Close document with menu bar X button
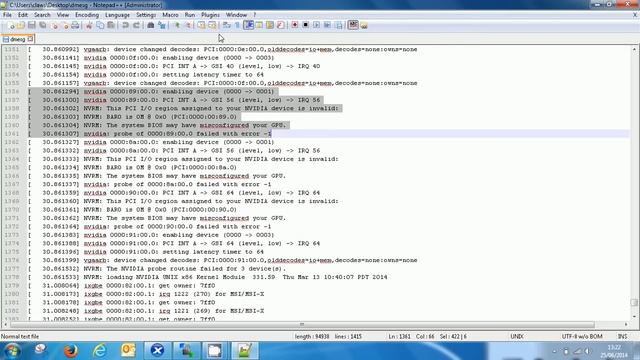Viewport: 640px width, 360px height. click(635, 15)
